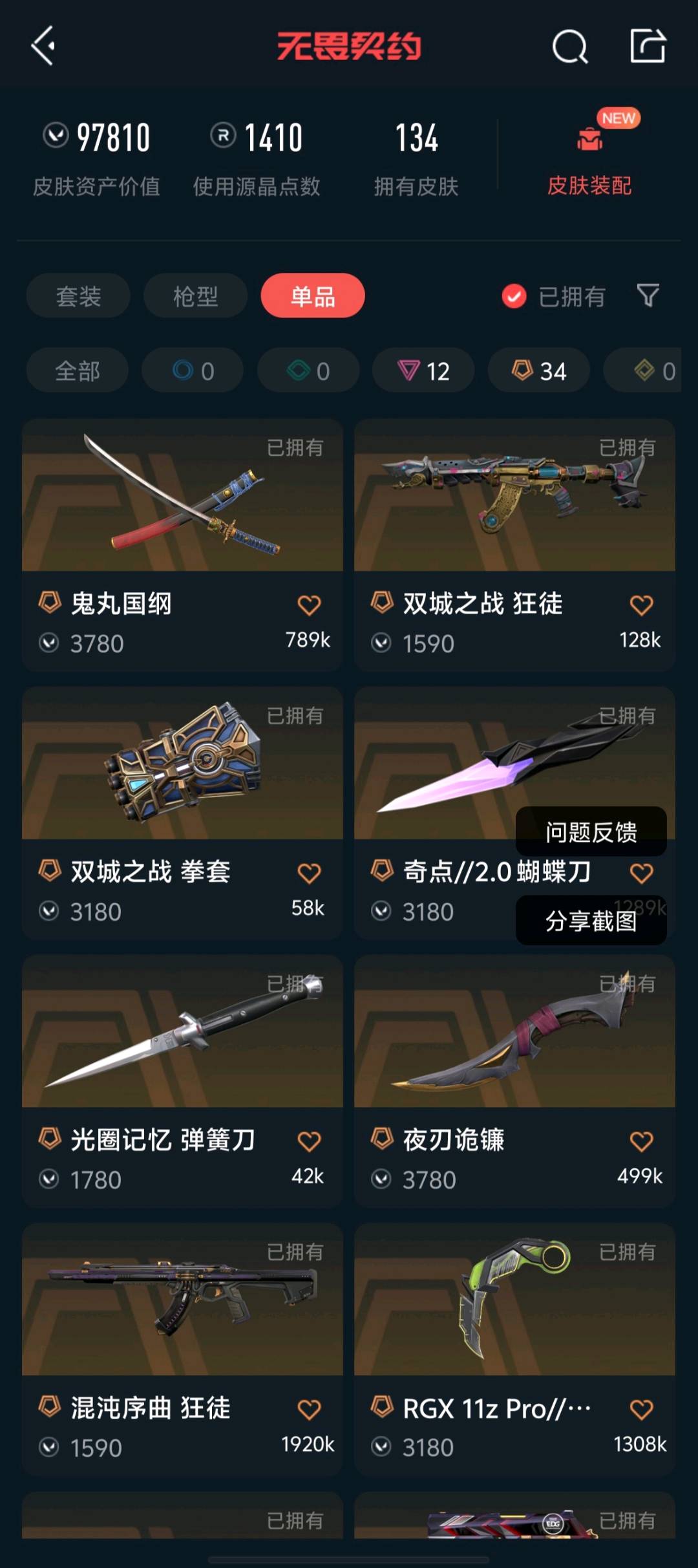Filter by the orange tier showing 34
Viewport: 698px width, 1568px height.
pyautogui.click(x=538, y=371)
